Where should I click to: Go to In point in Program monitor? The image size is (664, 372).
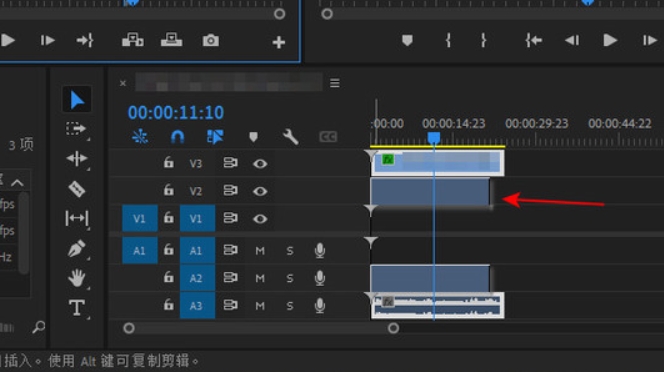pos(534,40)
